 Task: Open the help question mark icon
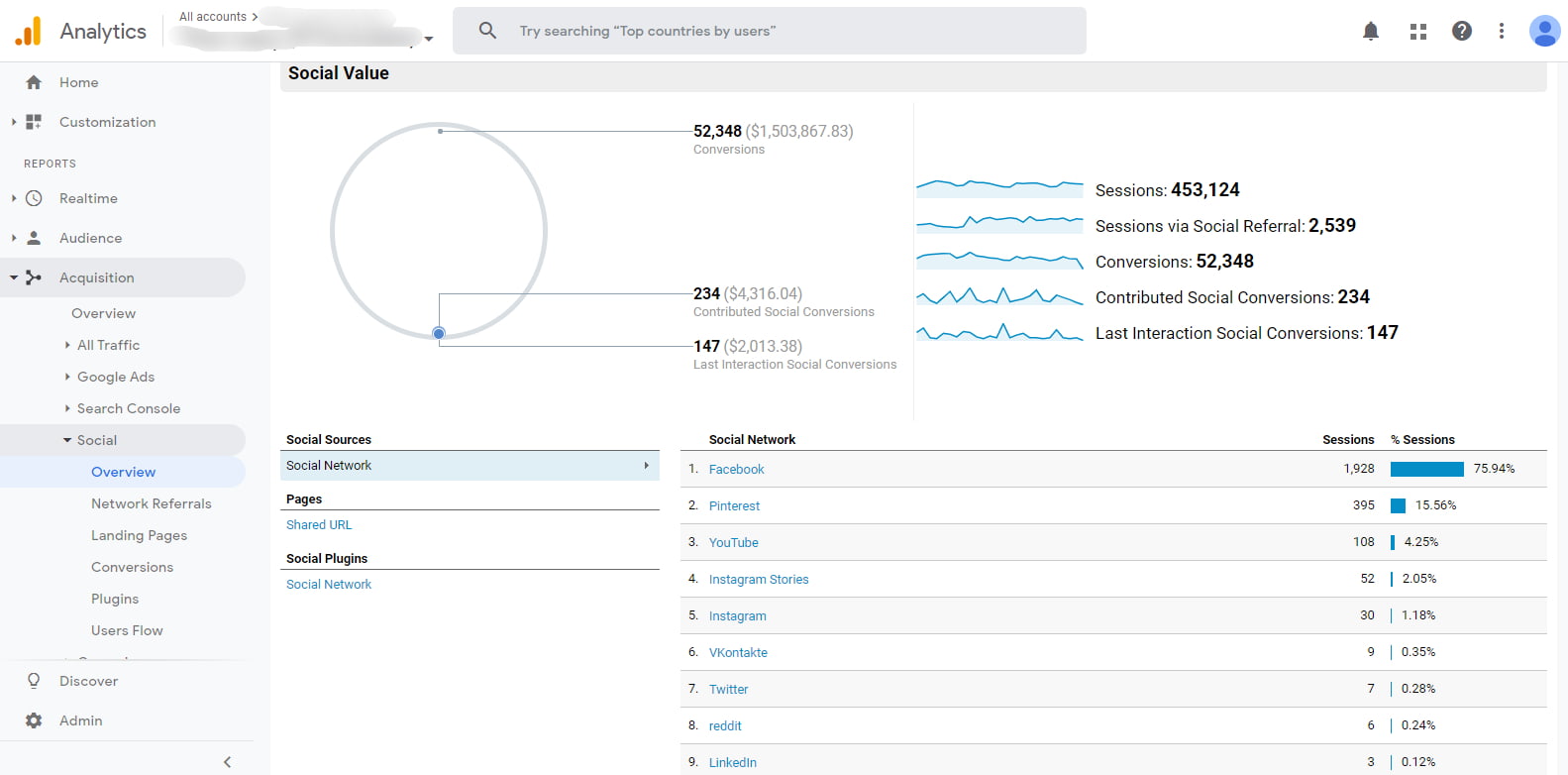point(1462,31)
